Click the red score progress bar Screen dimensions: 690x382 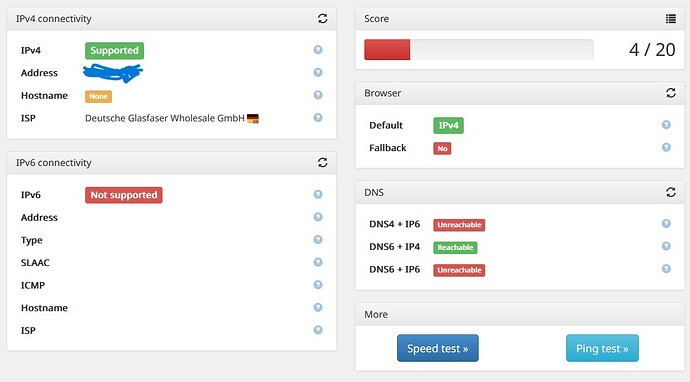pyautogui.click(x=387, y=49)
